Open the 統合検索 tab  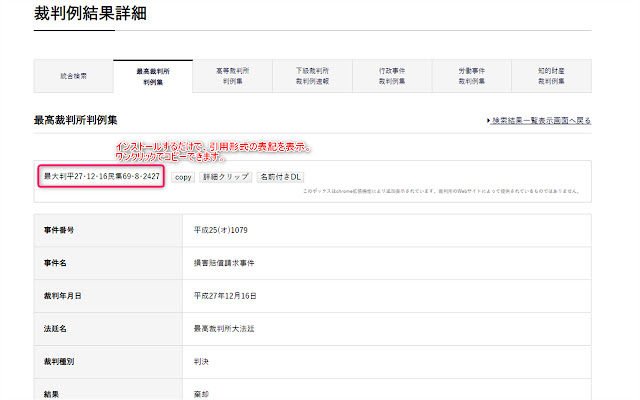[x=73, y=76]
